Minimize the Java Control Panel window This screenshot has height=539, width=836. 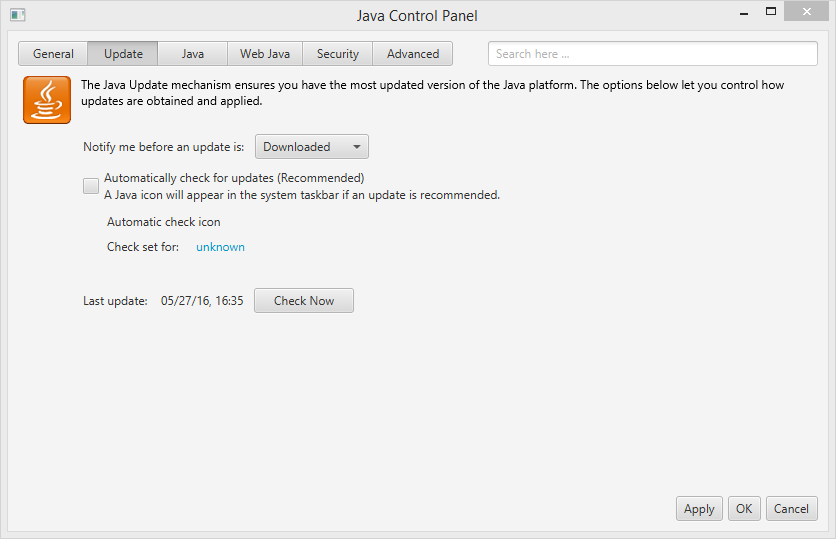[744, 12]
